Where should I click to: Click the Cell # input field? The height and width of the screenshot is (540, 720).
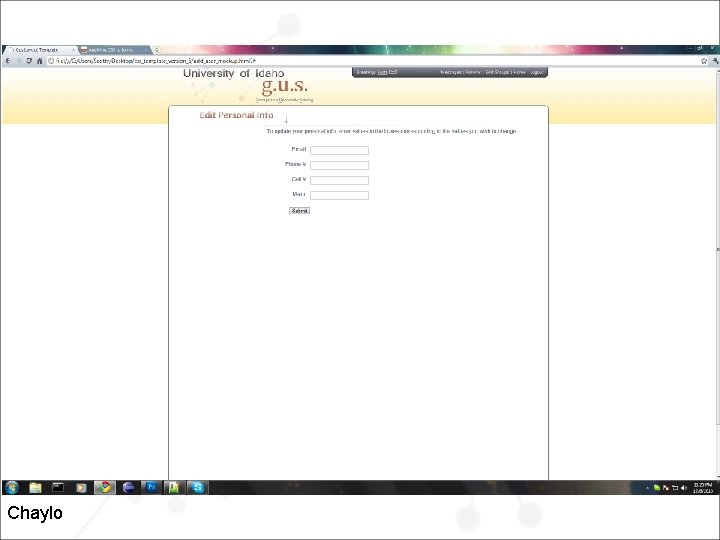pos(339,180)
